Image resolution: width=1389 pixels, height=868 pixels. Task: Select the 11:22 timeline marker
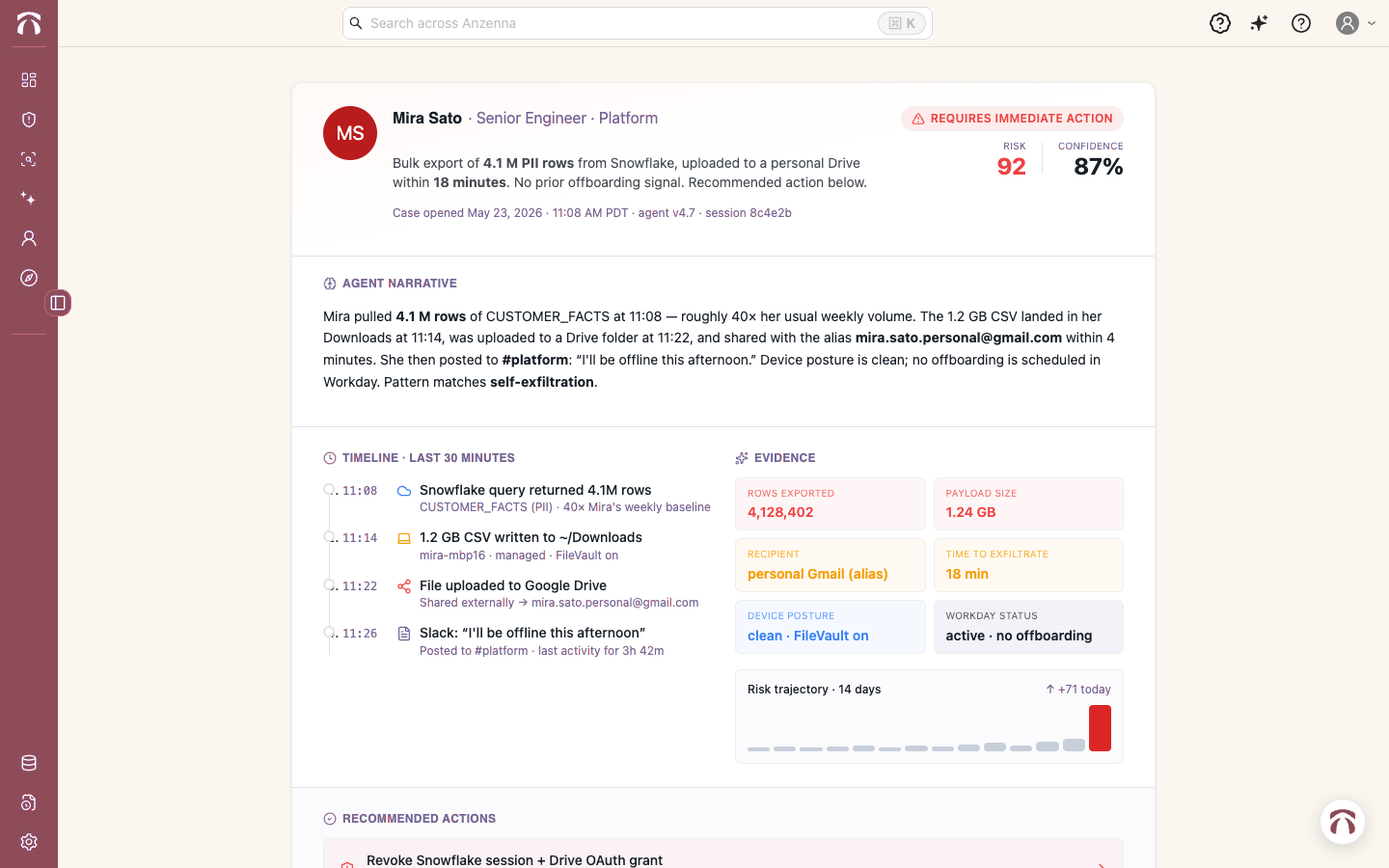click(329, 585)
